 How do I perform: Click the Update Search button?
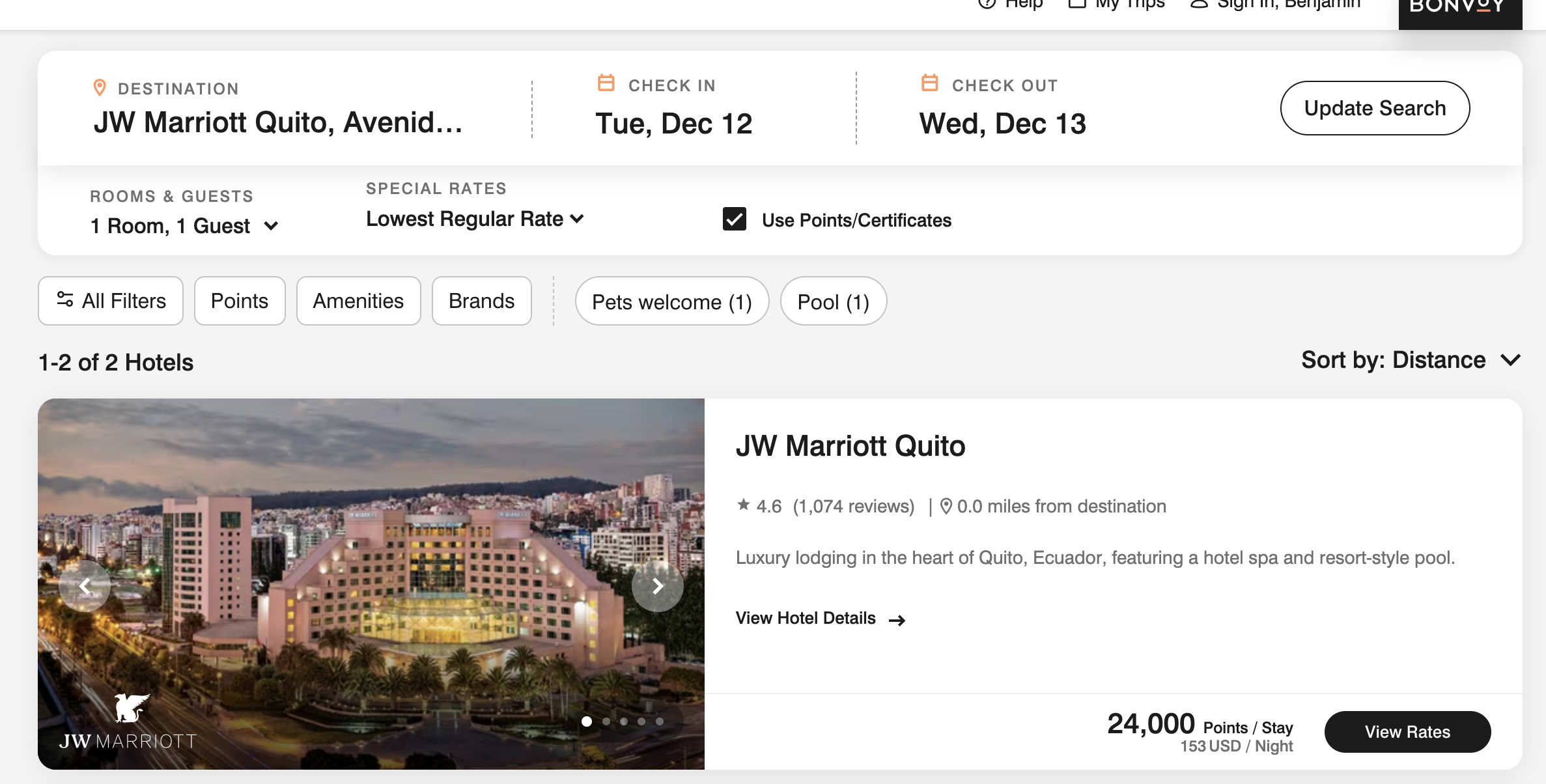(x=1375, y=108)
